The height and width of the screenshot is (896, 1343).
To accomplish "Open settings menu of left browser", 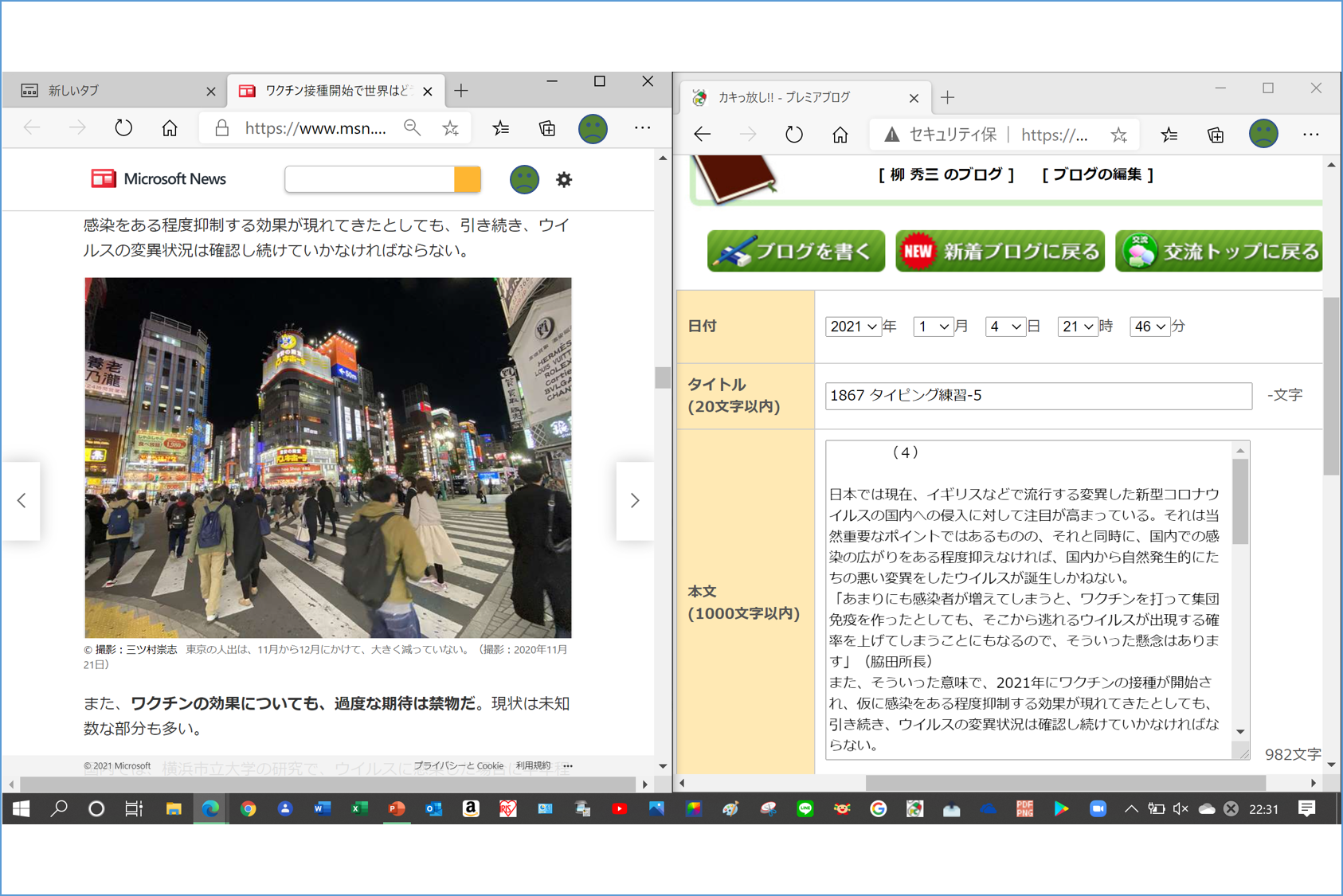I will [642, 128].
